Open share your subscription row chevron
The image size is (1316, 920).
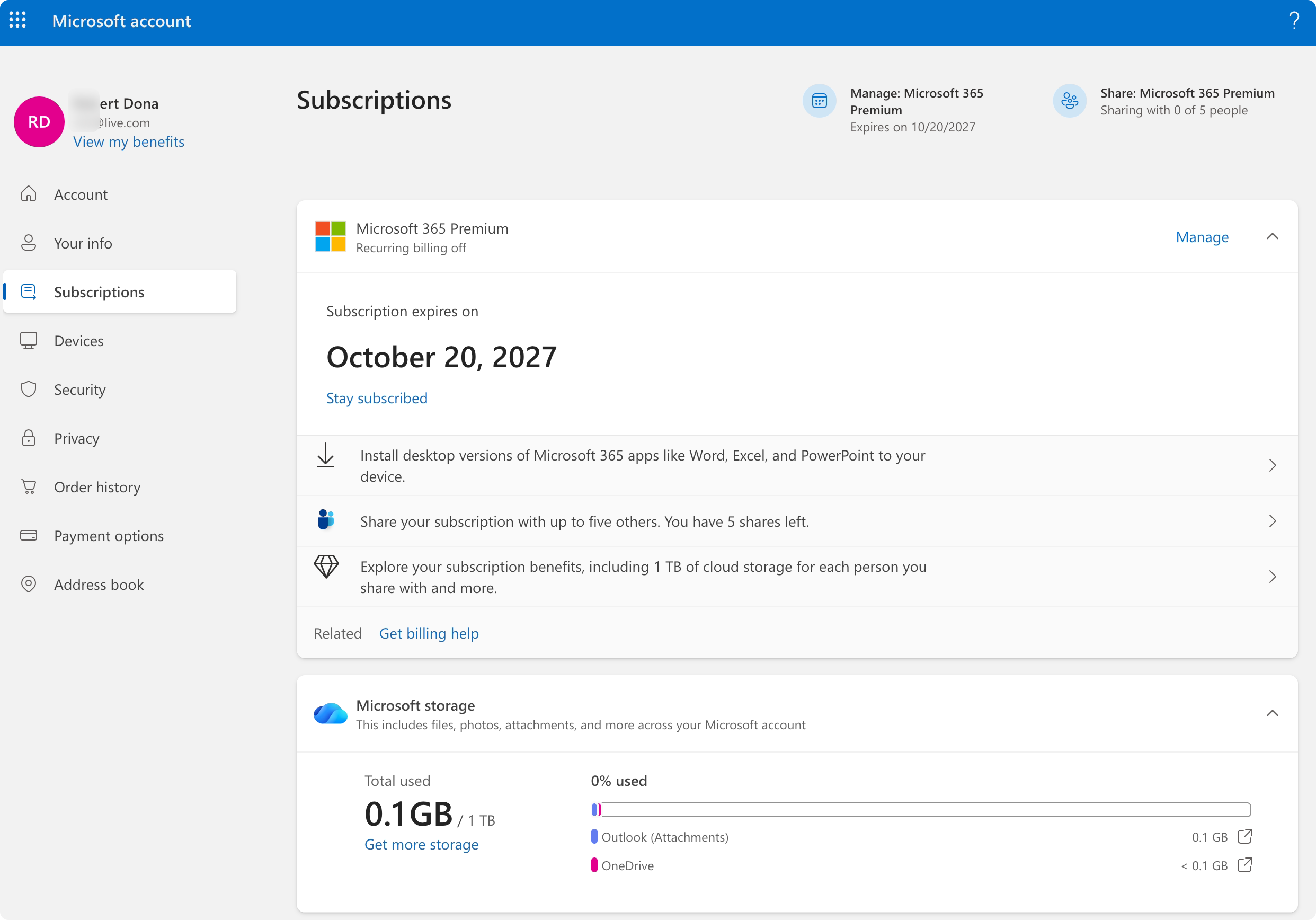coord(1272,521)
